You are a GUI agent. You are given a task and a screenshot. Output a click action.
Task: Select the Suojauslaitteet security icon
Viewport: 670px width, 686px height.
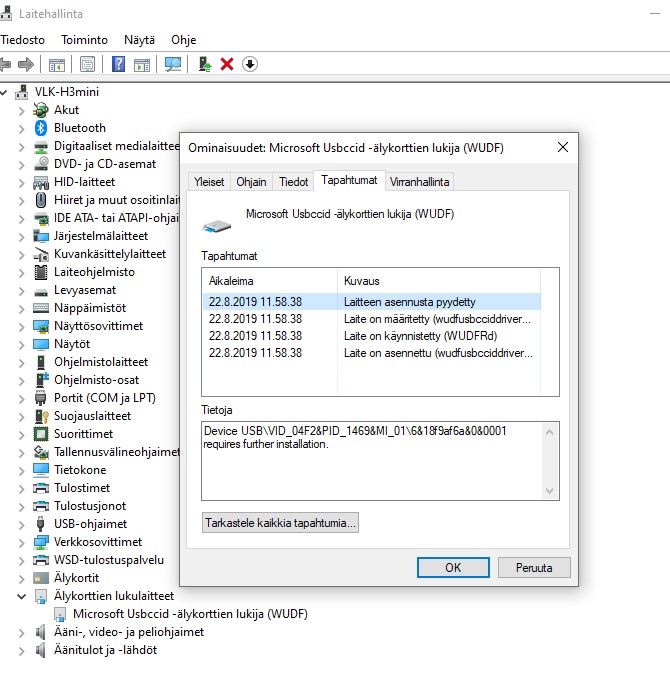pyautogui.click(x=41, y=416)
